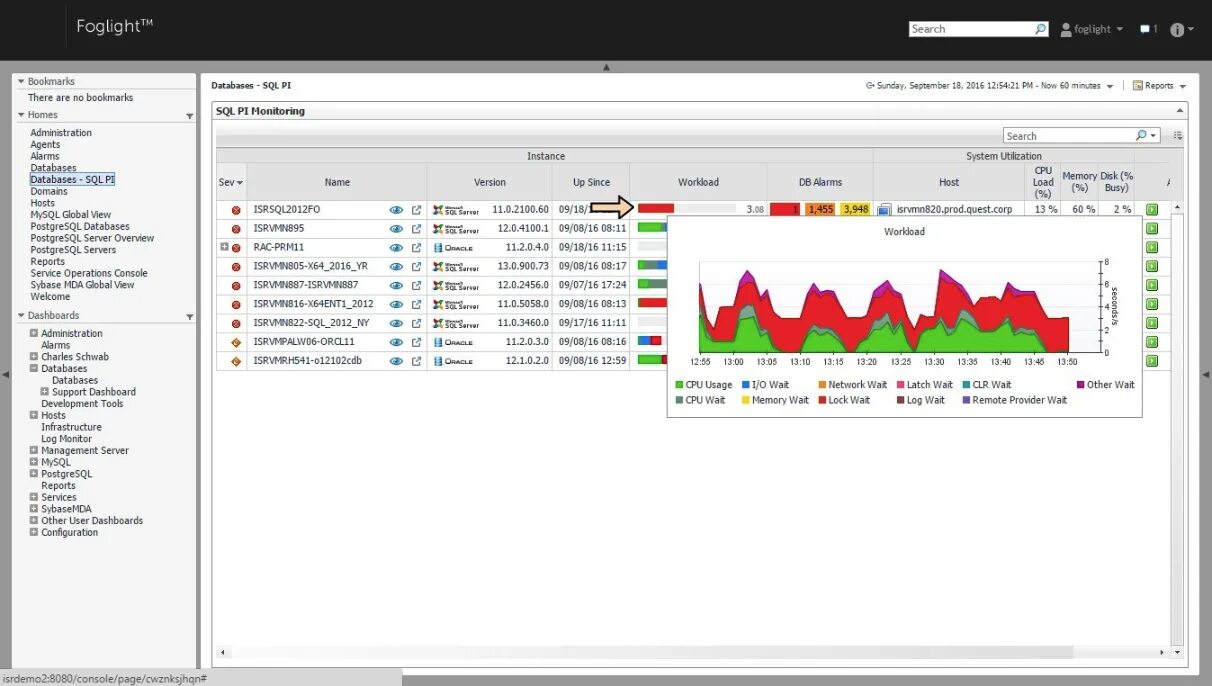The width and height of the screenshot is (1212, 686).
Task: Click the green status icon in ISRVMRH541-o12102cdb row
Action: 1152,361
